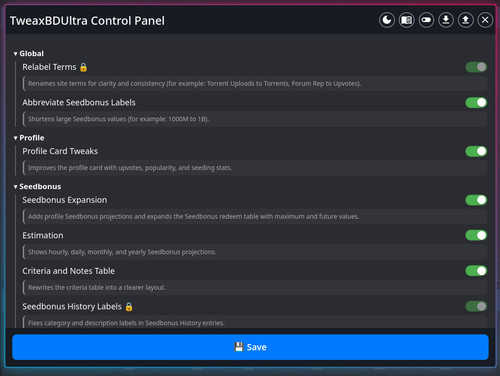Toggle the Seedbonus Expansion switch
This screenshot has width=500, height=376.
[476, 200]
